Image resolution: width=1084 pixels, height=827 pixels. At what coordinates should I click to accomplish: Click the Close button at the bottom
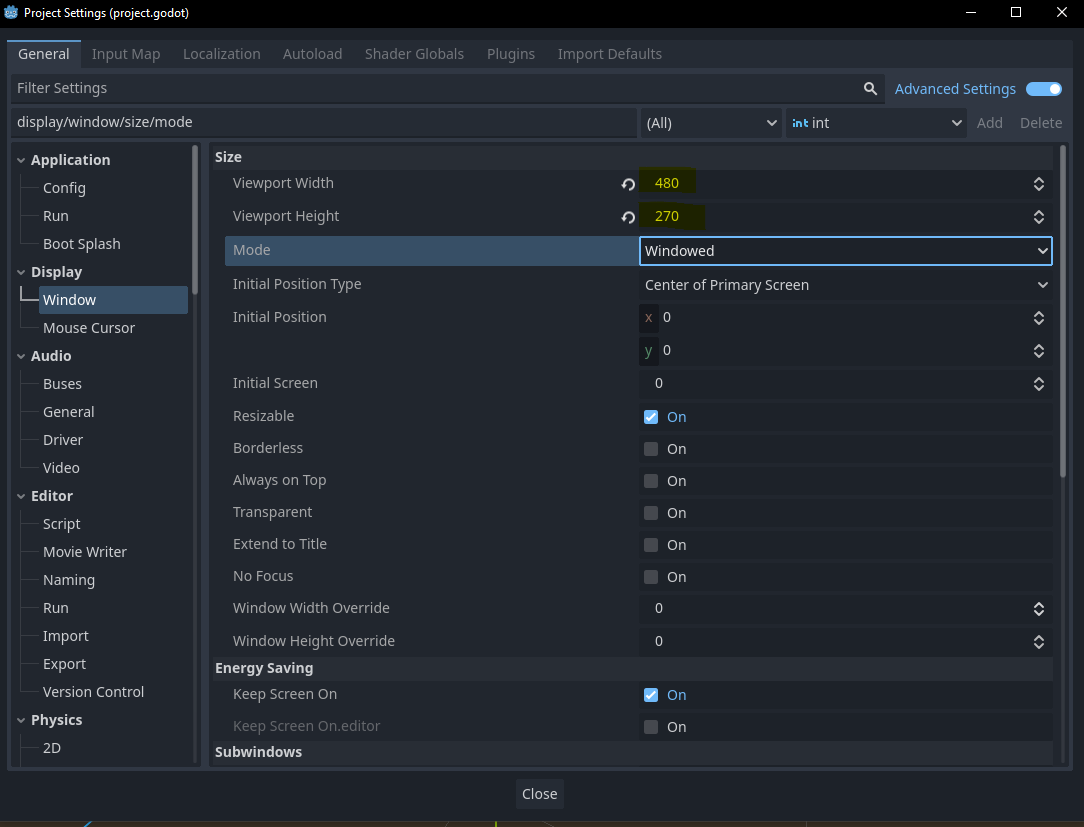pos(539,794)
